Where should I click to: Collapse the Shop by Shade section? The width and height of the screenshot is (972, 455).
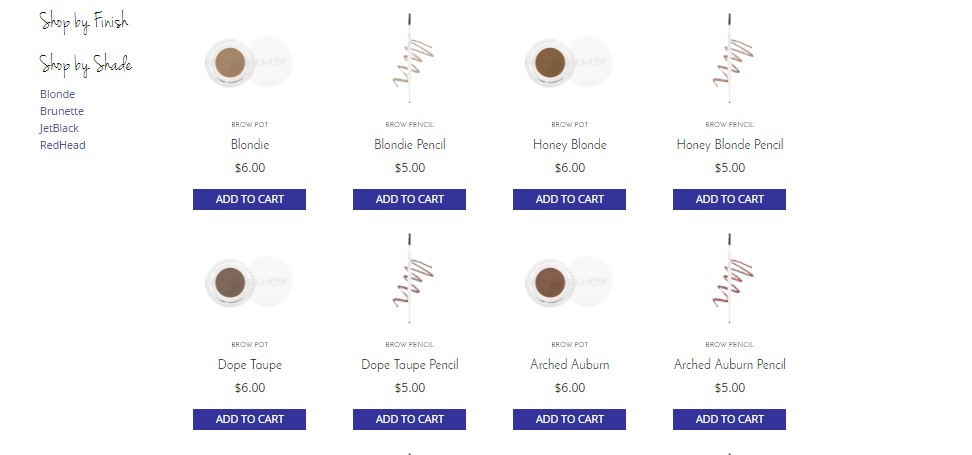86,65
